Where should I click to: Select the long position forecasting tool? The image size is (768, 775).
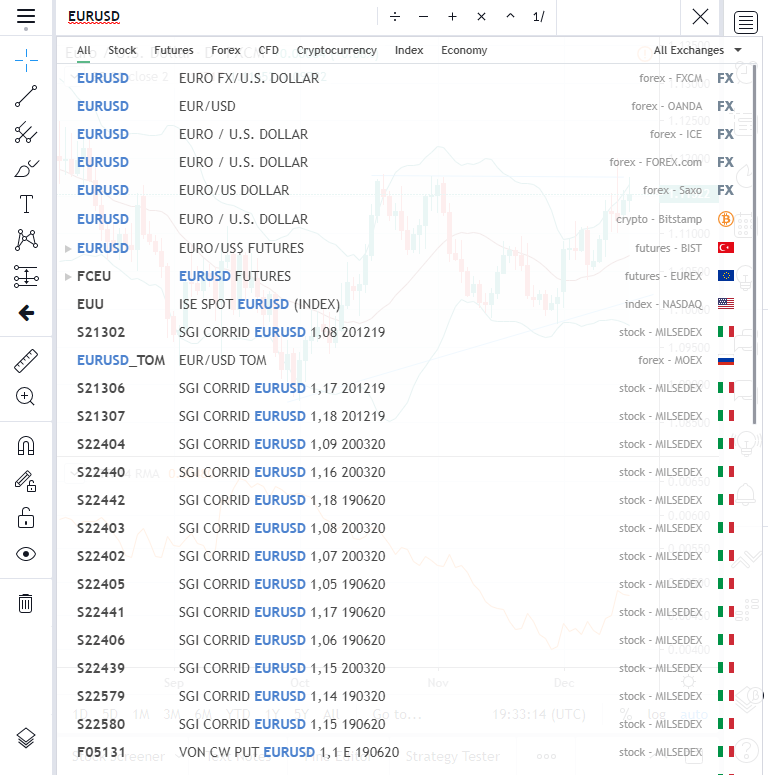point(26,276)
